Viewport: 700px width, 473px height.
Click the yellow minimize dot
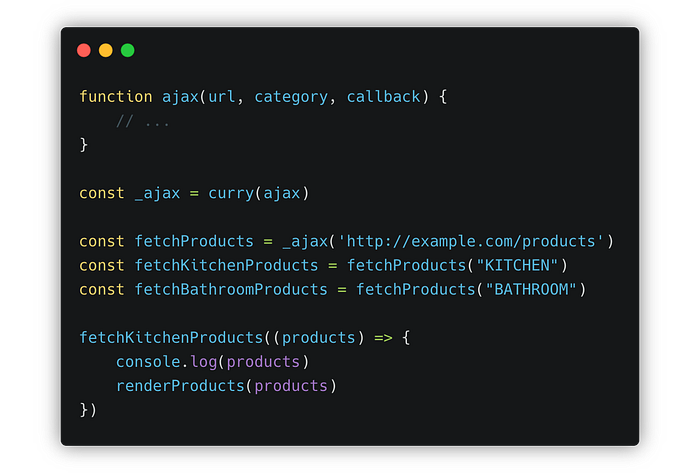(106, 50)
